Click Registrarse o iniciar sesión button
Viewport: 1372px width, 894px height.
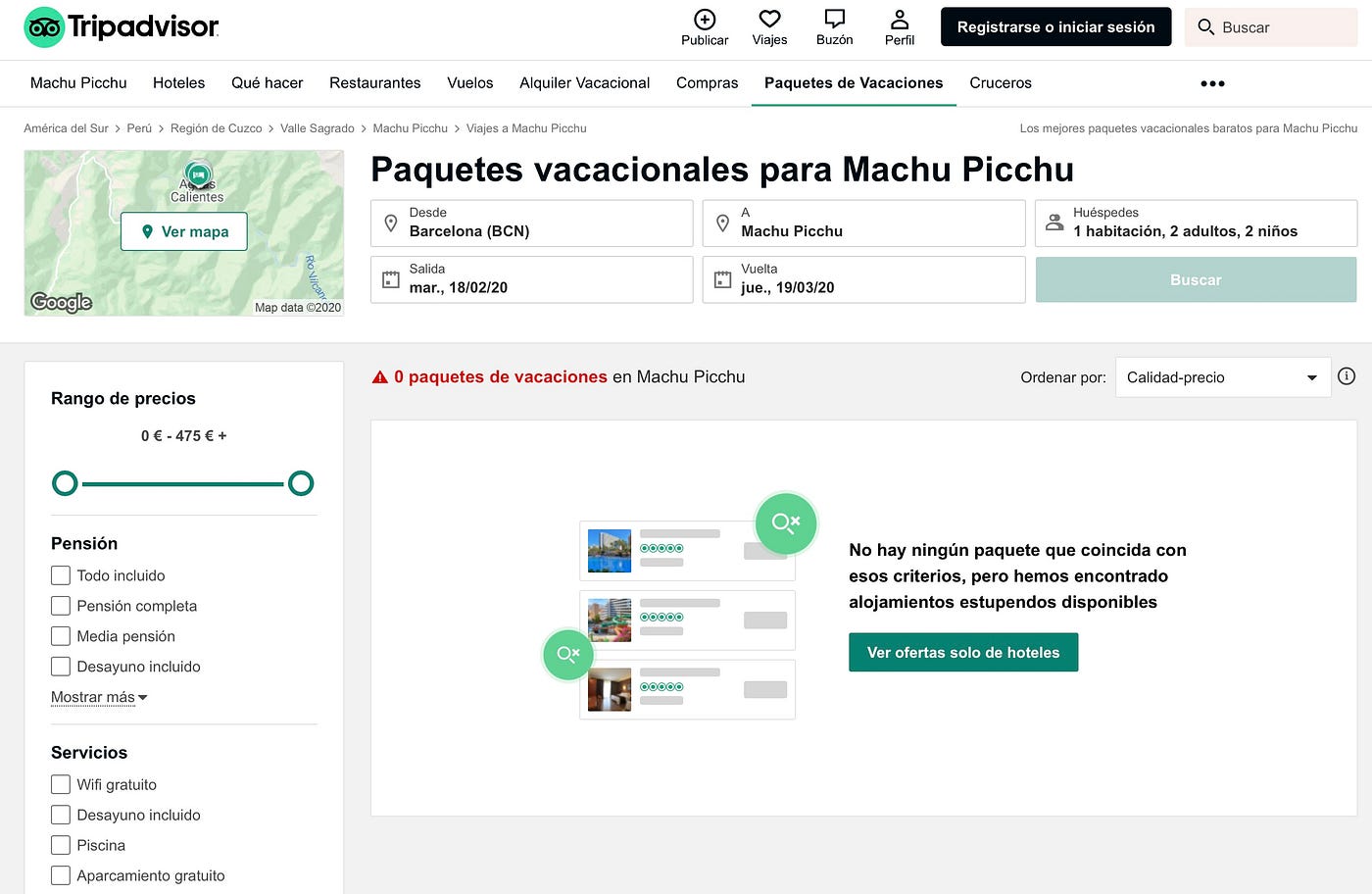(1055, 27)
